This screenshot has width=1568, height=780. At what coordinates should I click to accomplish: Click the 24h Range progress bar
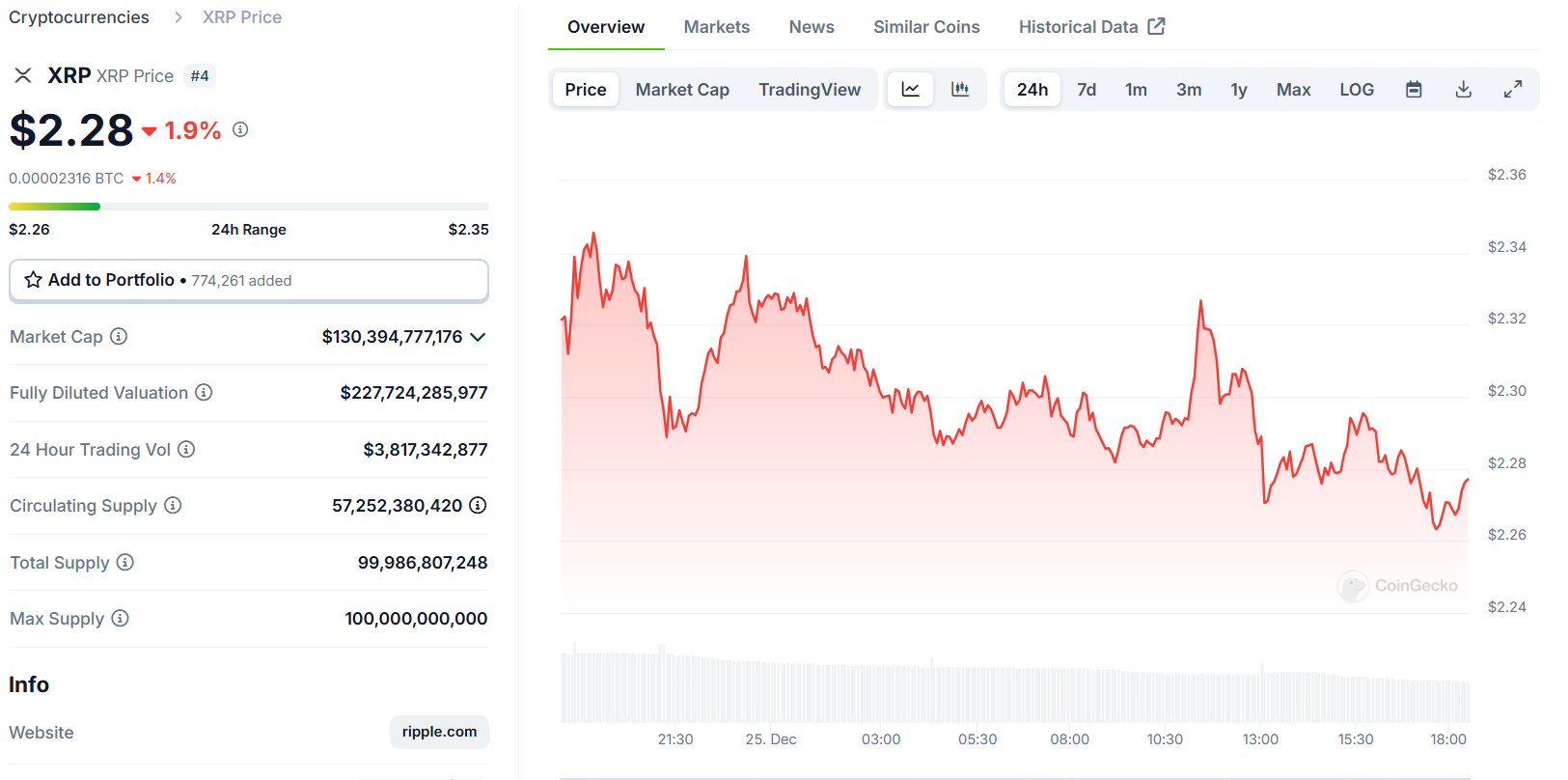pyautogui.click(x=249, y=207)
